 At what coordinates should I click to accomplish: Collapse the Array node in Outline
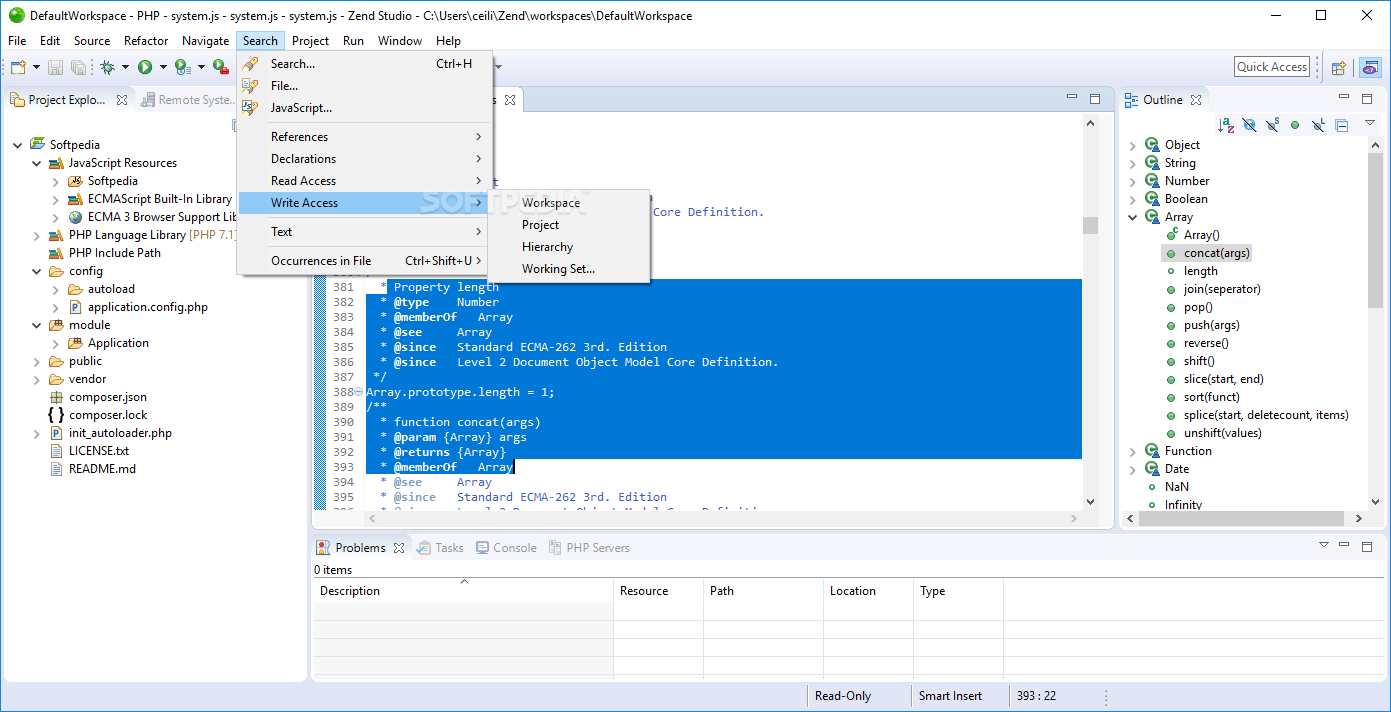[1133, 217]
